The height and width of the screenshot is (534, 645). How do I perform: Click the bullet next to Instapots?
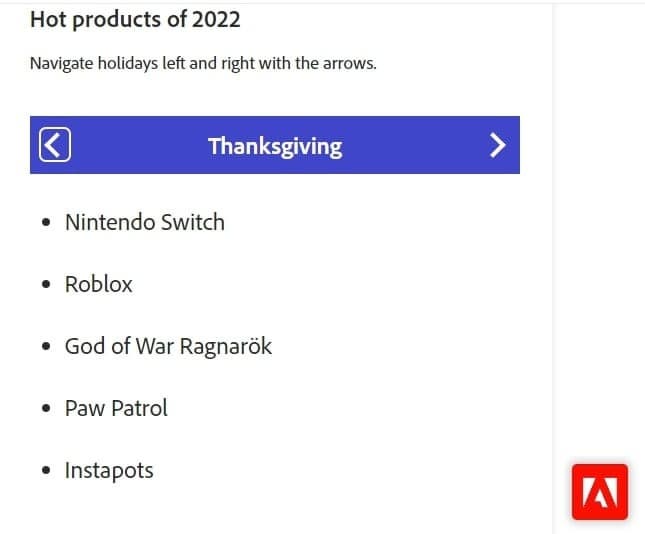coord(47,471)
